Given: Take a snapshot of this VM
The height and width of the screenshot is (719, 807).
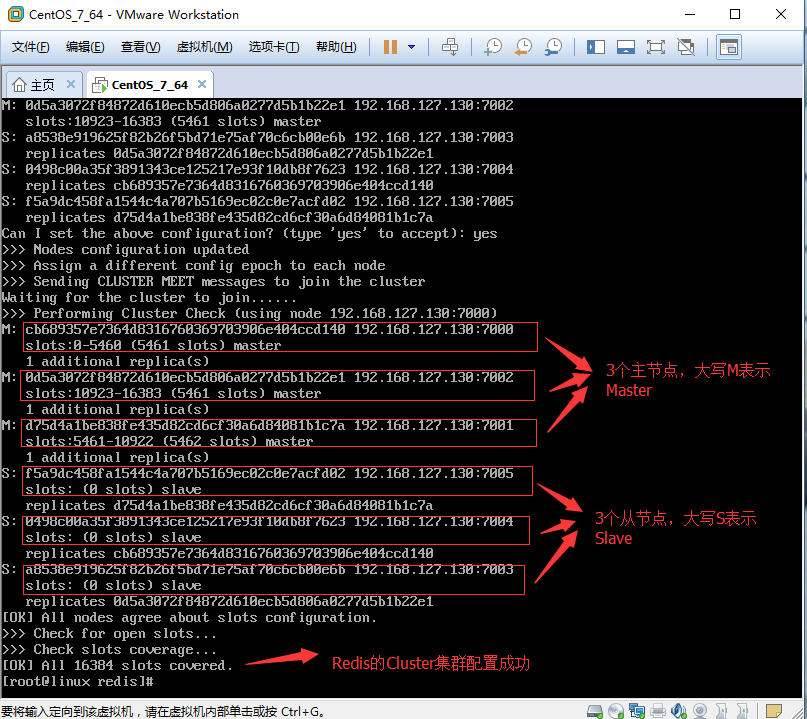Looking at the screenshot, I should tap(493, 47).
